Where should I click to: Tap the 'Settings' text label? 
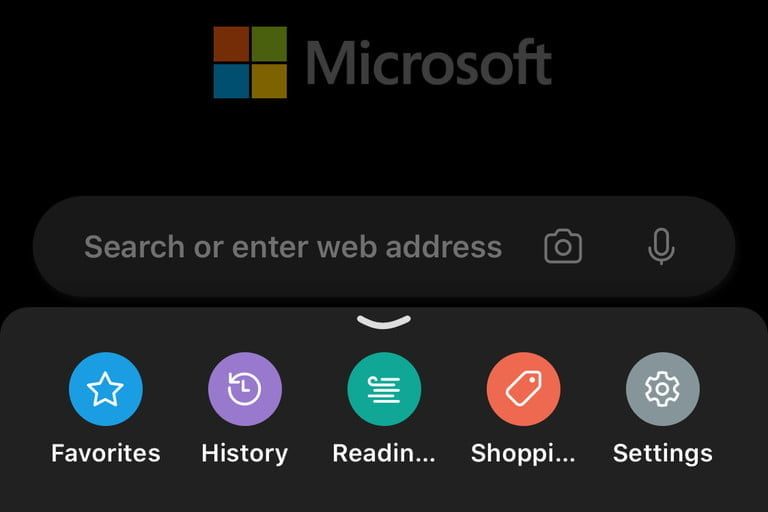click(x=663, y=454)
